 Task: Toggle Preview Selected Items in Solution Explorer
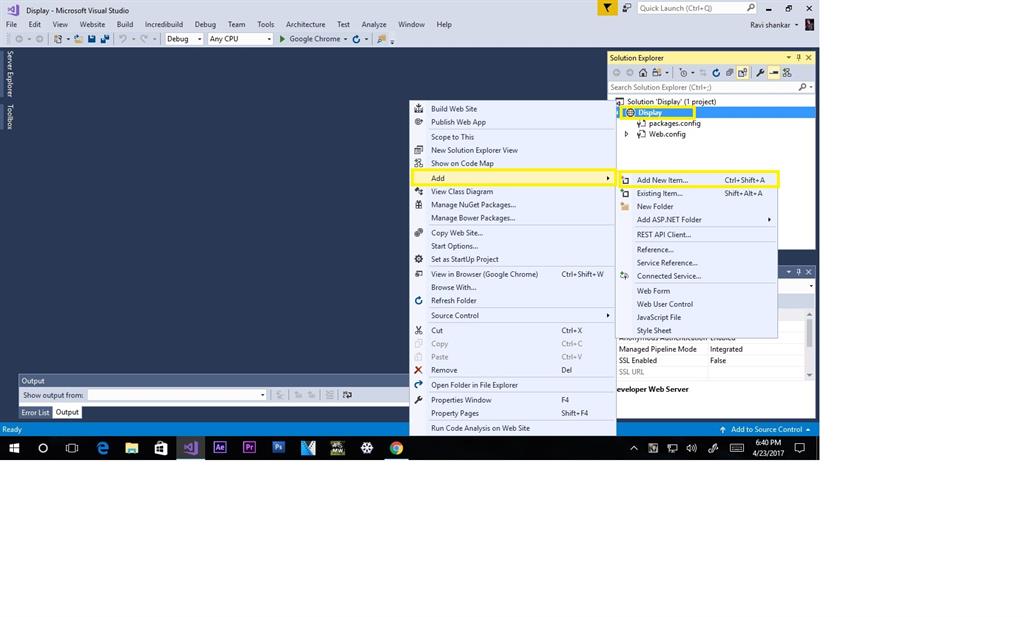point(774,72)
